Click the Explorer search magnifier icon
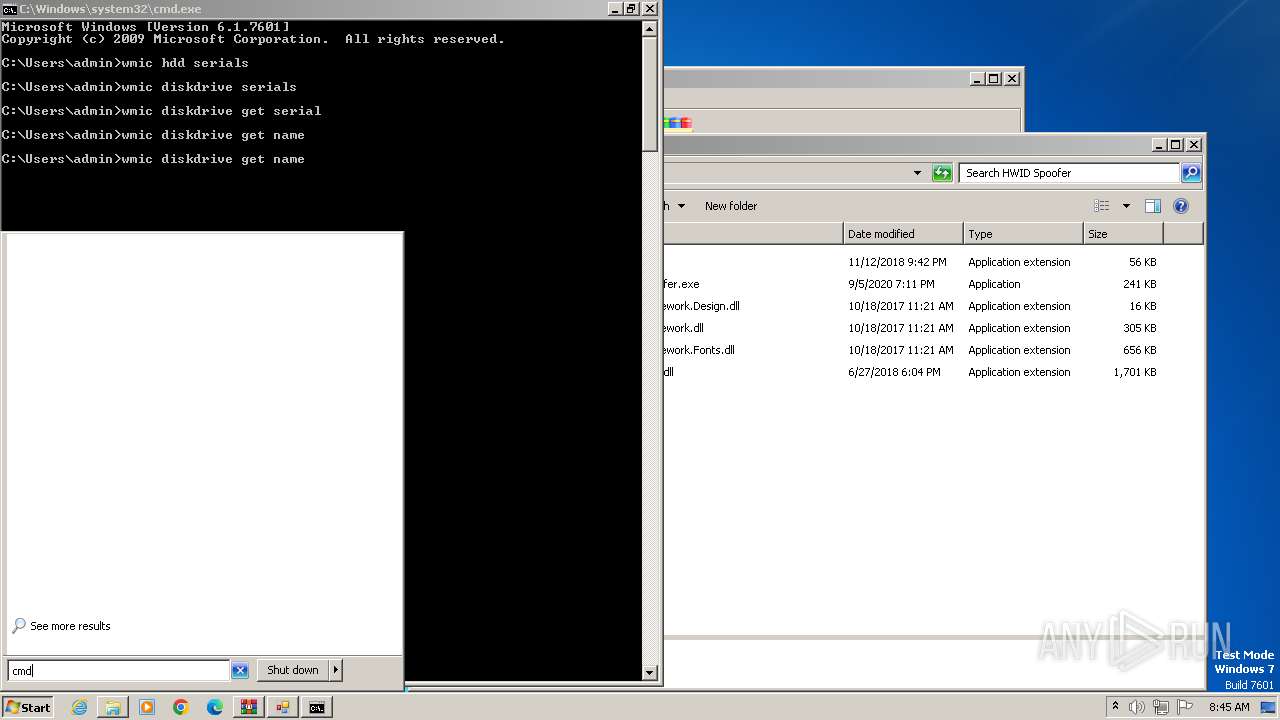 point(1191,173)
